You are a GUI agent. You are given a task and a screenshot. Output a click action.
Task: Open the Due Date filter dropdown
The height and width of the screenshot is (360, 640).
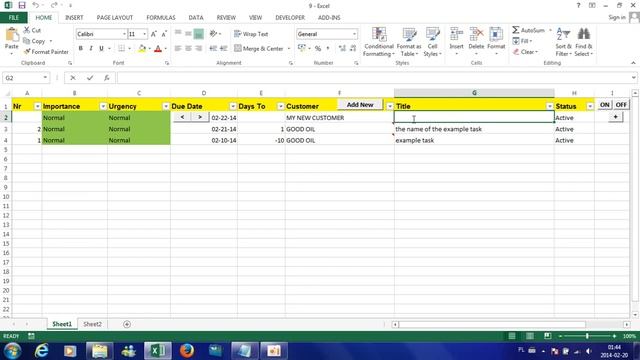pos(233,107)
